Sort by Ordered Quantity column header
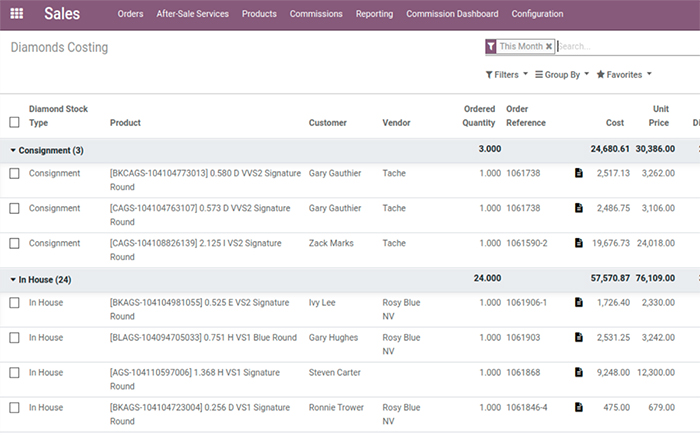 coord(479,116)
